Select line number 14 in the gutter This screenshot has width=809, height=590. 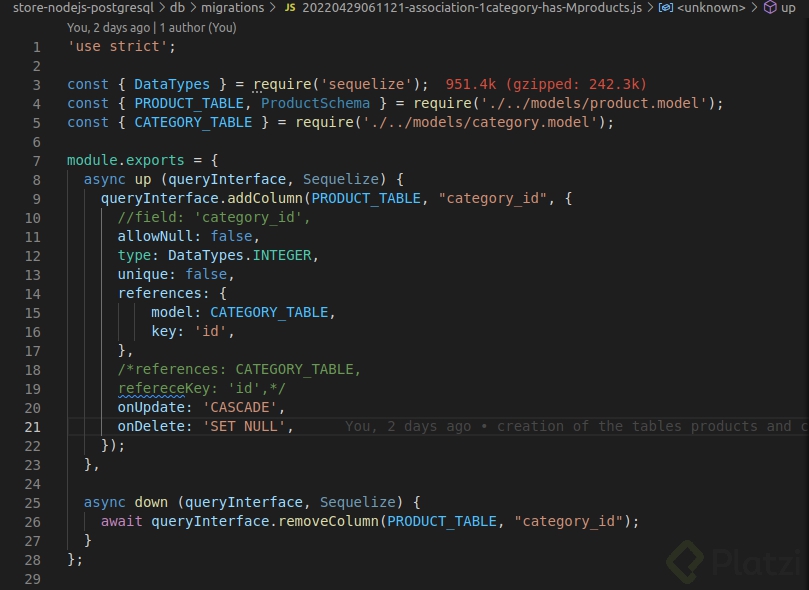(x=33, y=294)
